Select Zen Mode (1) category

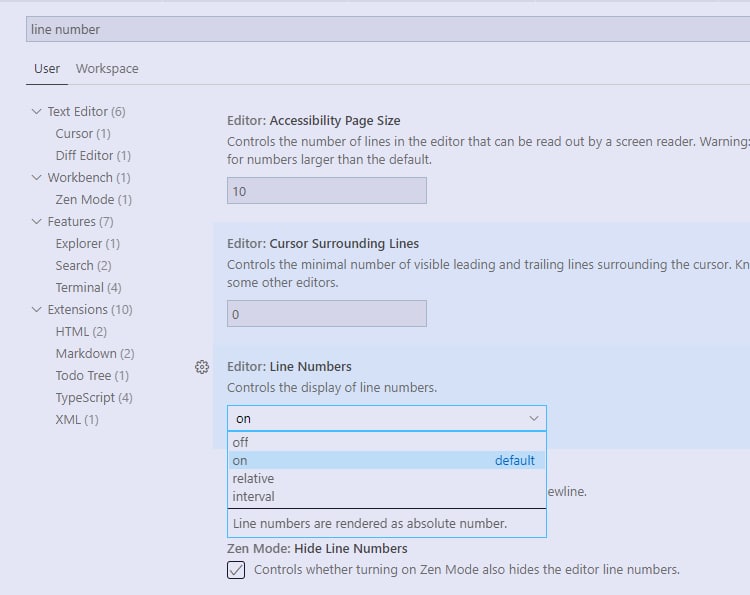[x=93, y=199]
